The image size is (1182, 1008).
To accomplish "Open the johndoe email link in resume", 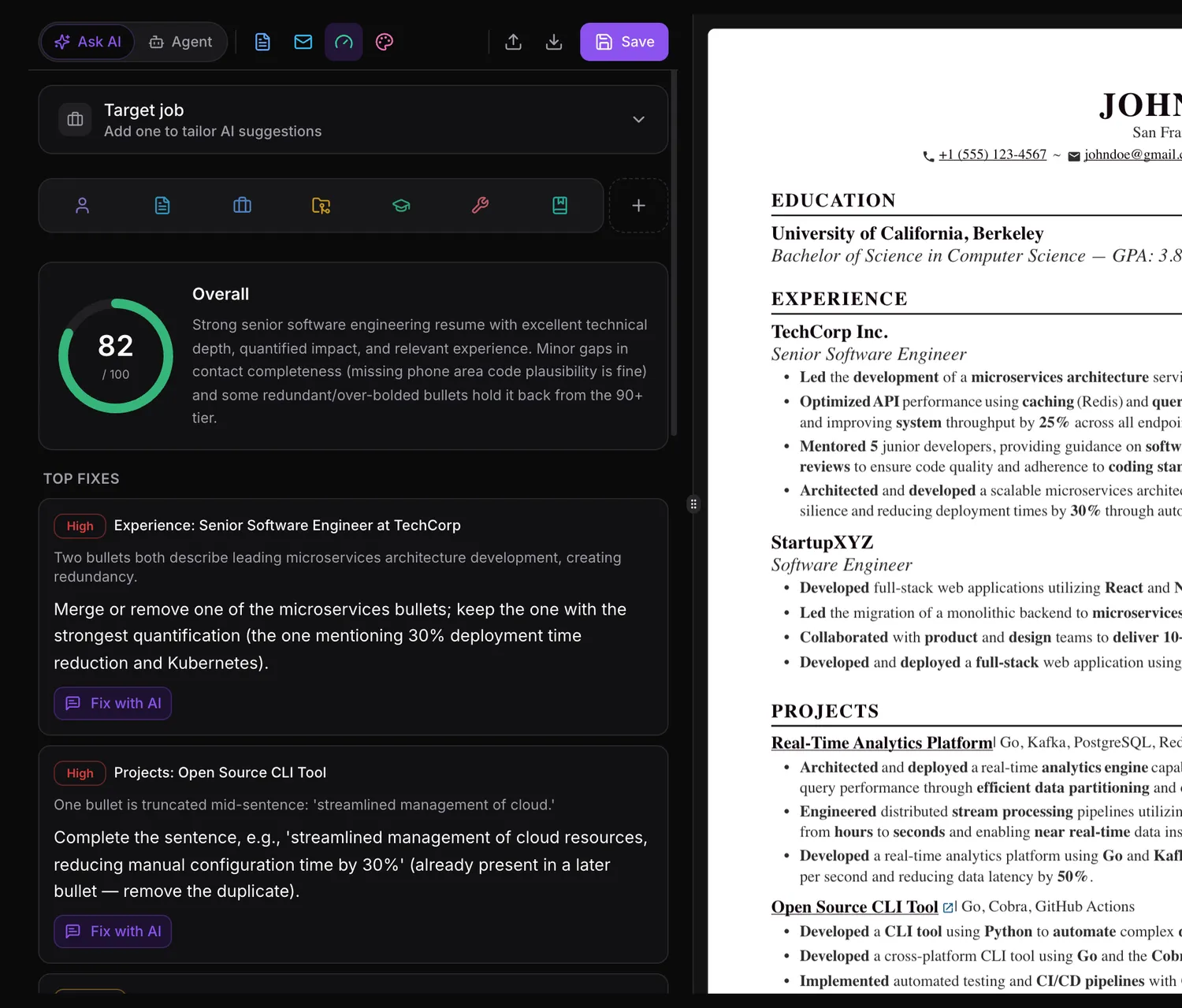I will point(1132,154).
